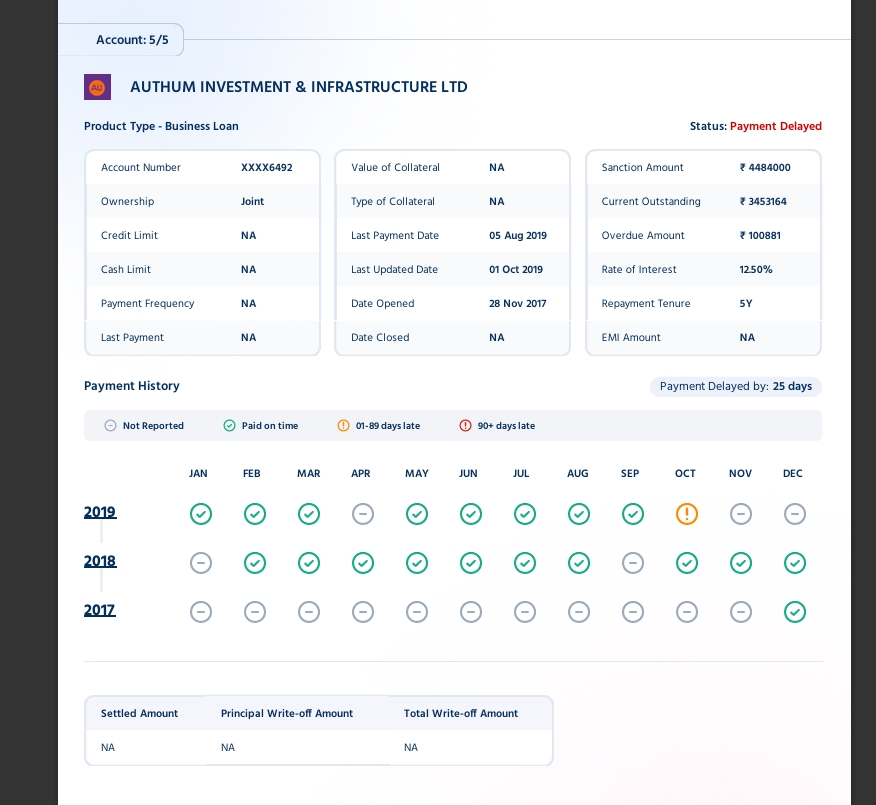Click the paid-on-time icon for January 2019
The height and width of the screenshot is (805, 876).
click(201, 514)
